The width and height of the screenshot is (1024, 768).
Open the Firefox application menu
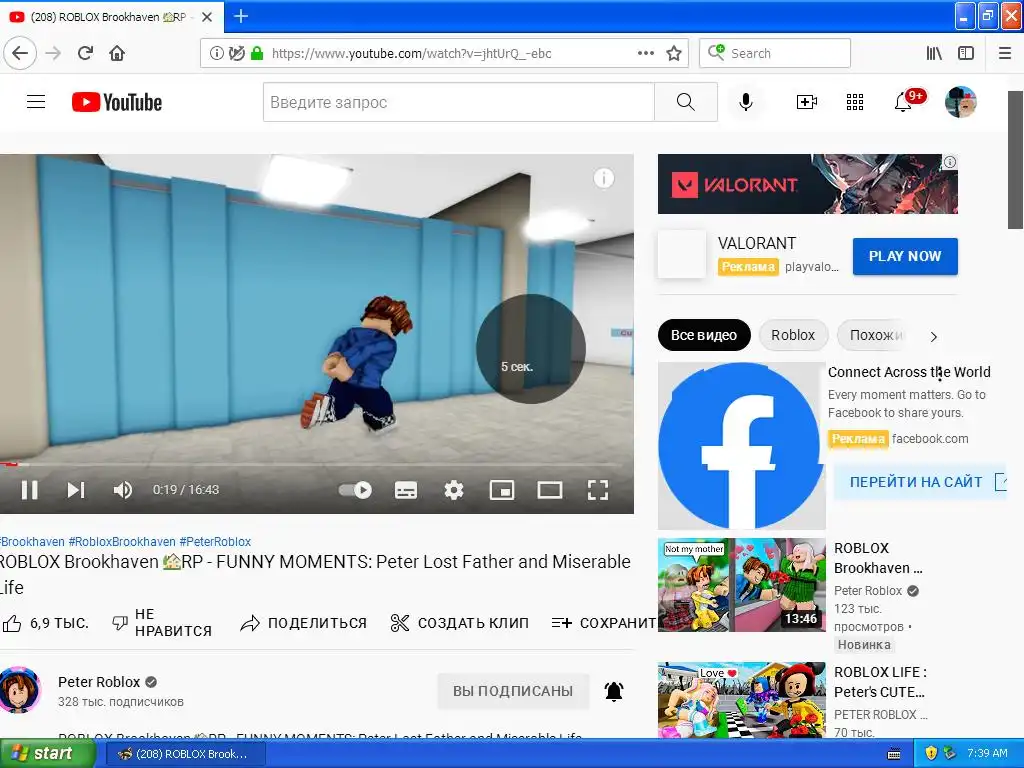point(1005,53)
